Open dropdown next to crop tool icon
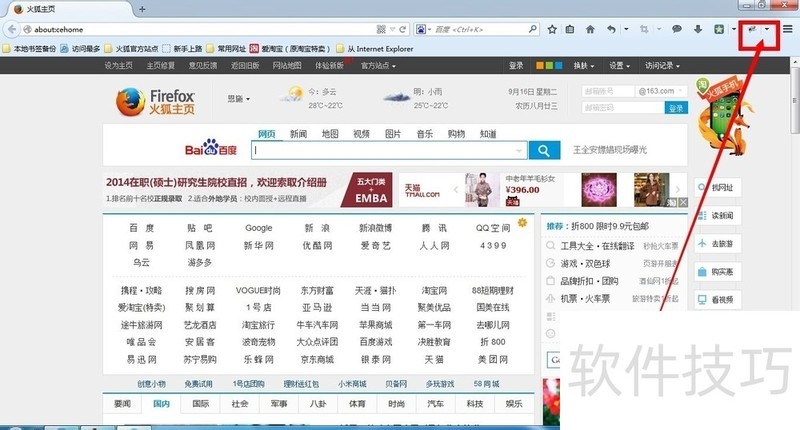 658,29
